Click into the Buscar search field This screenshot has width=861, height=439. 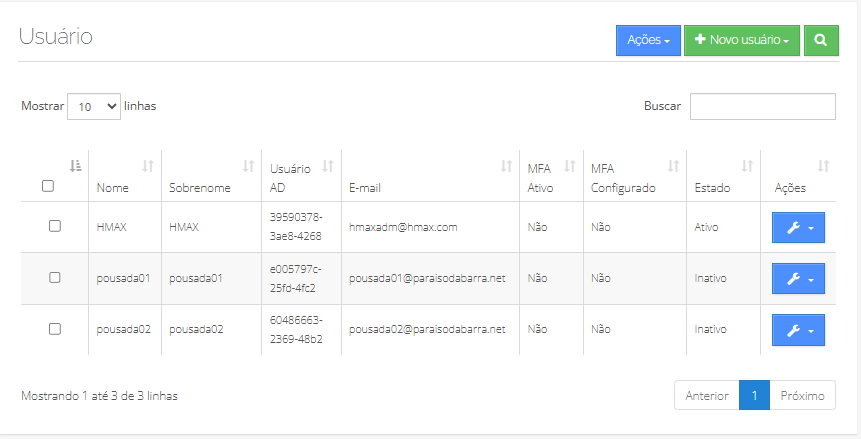(x=762, y=106)
